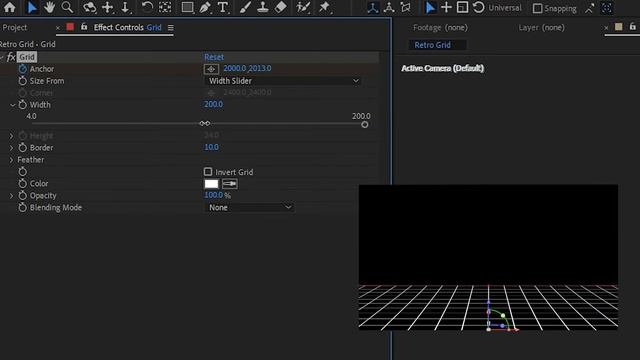Image resolution: width=640 pixels, height=360 pixels.
Task: Reset the Grid effect
Action: 214,57
